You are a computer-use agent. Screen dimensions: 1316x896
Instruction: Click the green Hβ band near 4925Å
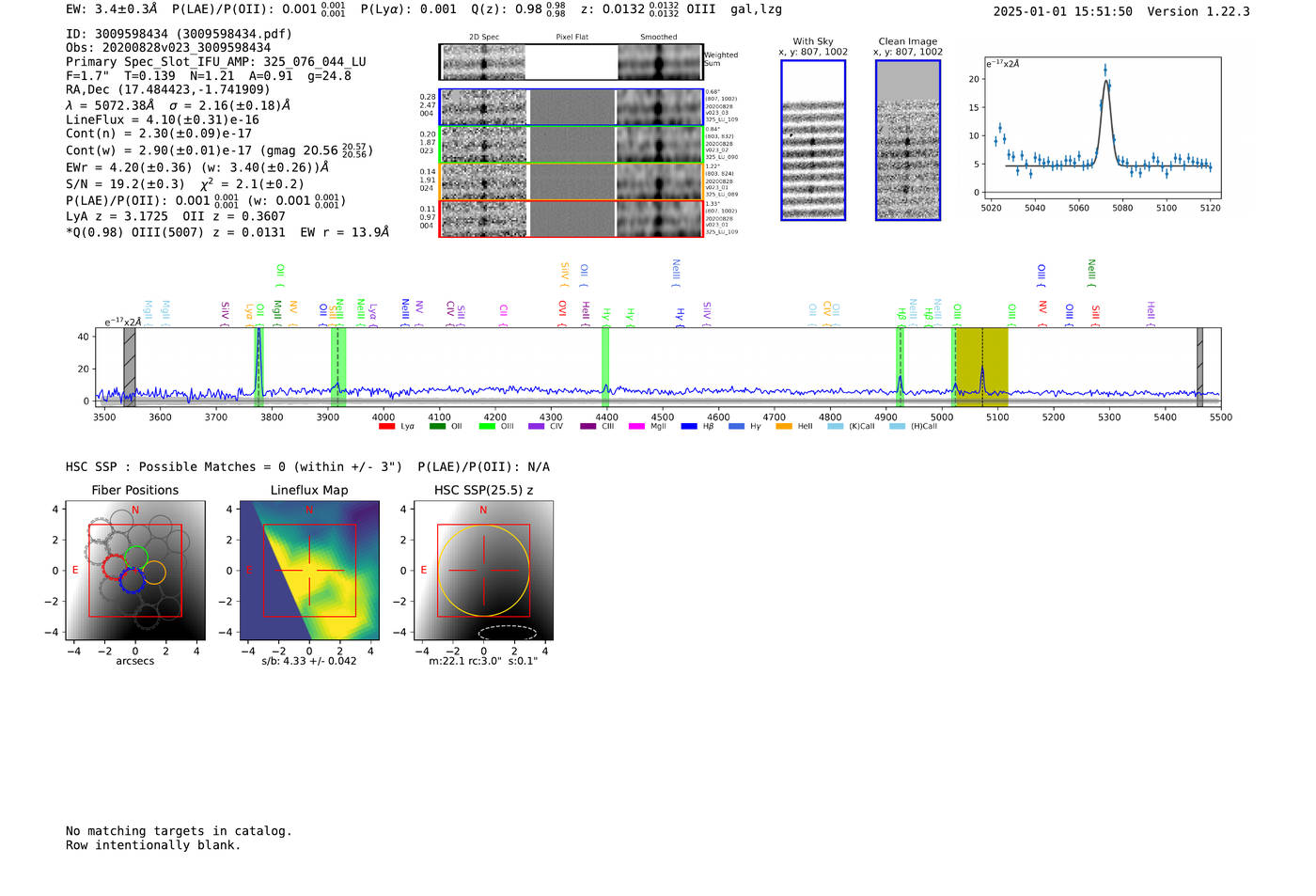coord(900,368)
